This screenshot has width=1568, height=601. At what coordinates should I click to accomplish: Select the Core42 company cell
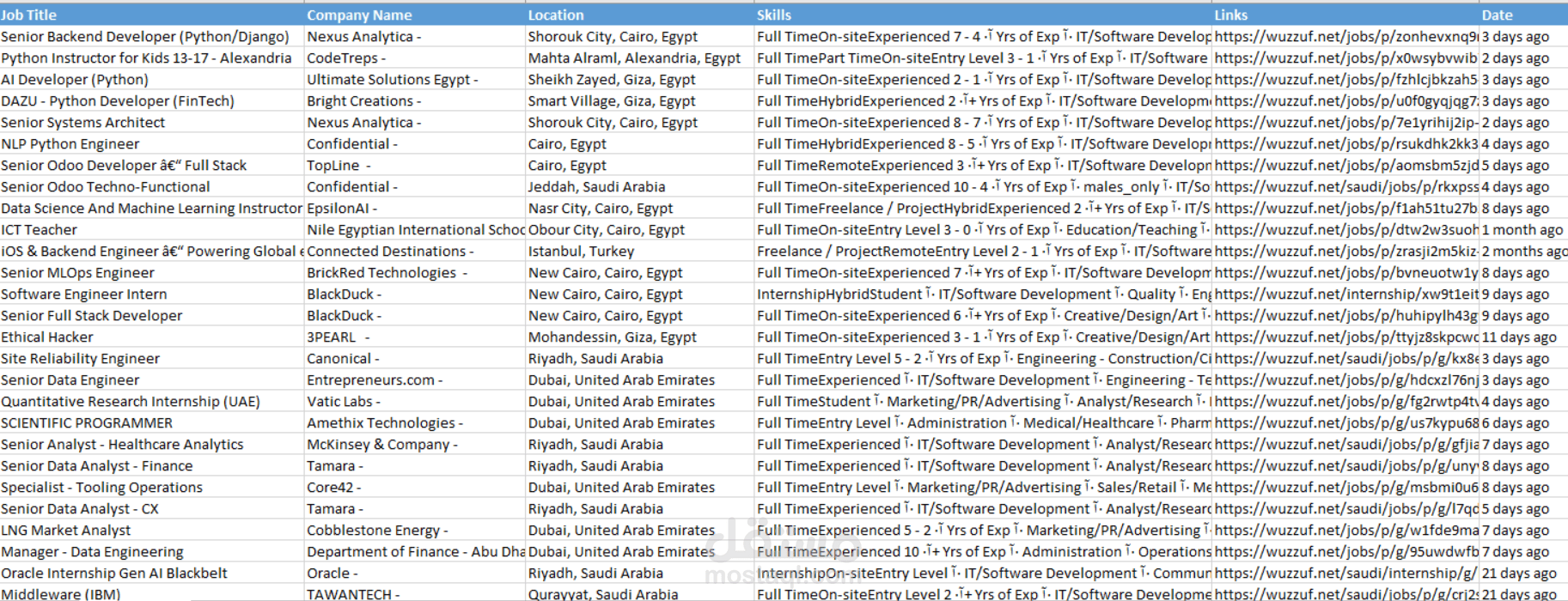pyautogui.click(x=415, y=487)
